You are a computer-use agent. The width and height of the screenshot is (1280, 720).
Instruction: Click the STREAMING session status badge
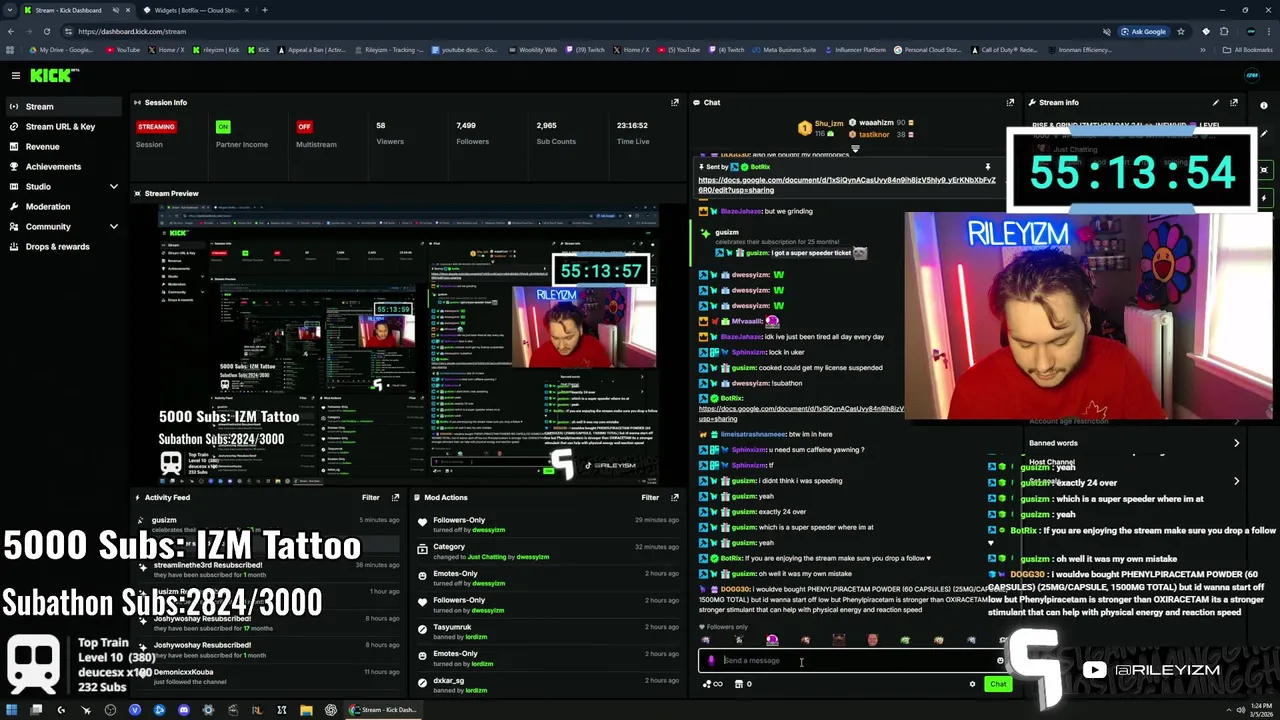(156, 127)
